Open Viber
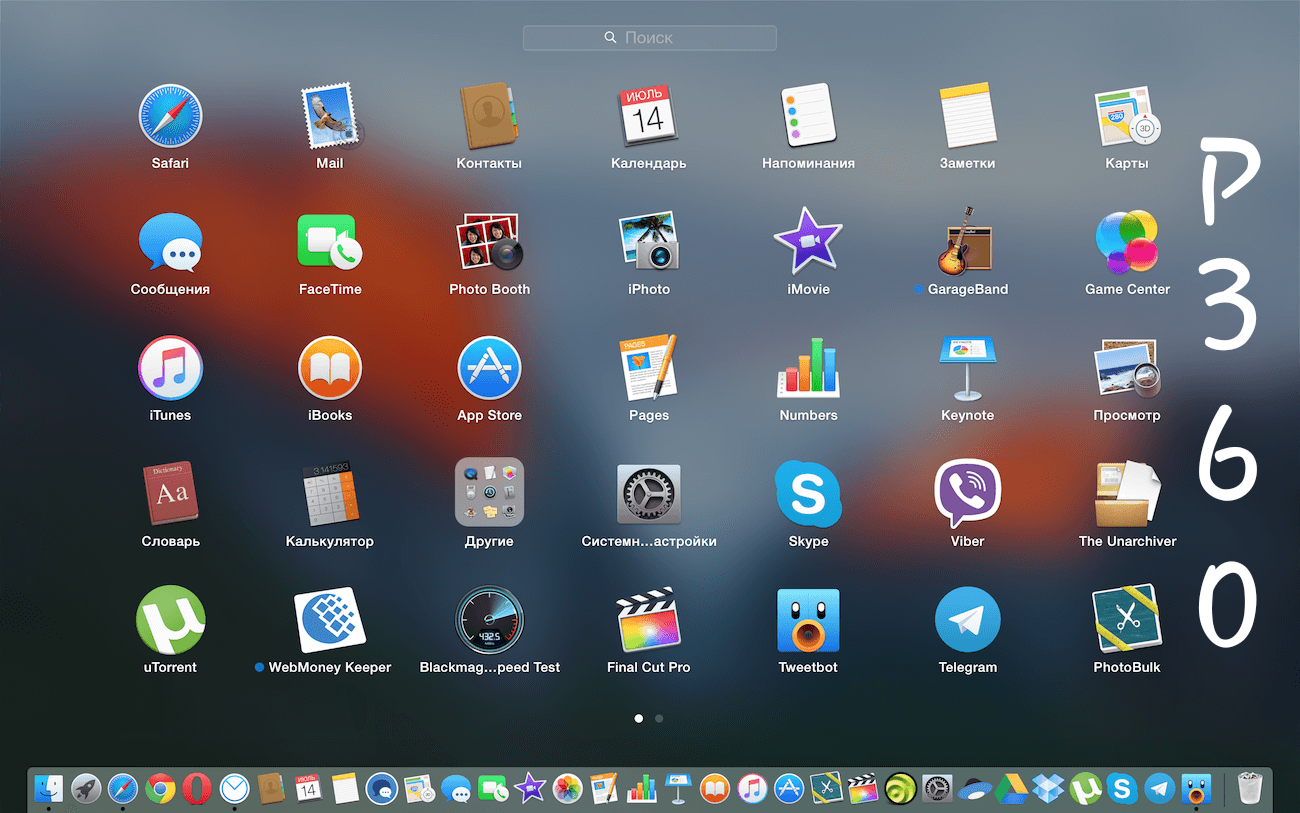This screenshot has width=1300, height=813. [967, 492]
